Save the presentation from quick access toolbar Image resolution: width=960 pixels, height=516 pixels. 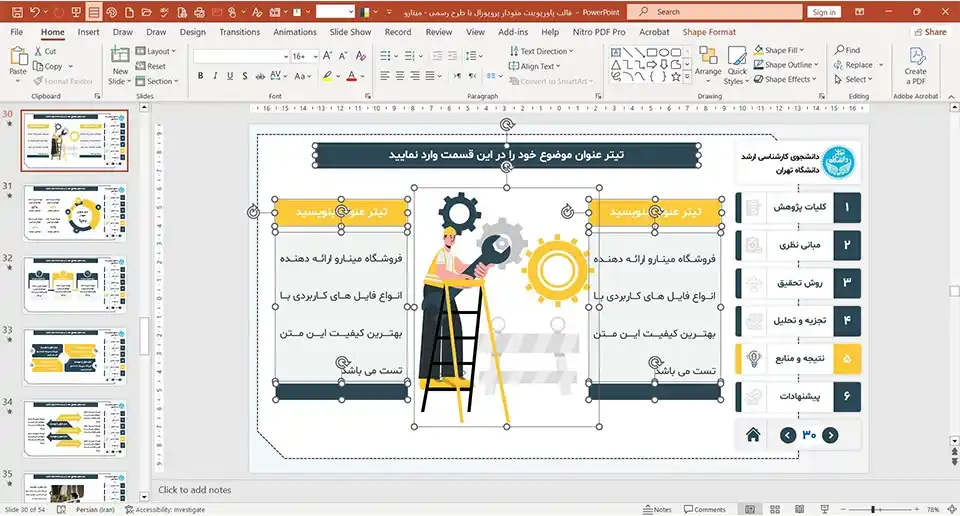point(17,12)
